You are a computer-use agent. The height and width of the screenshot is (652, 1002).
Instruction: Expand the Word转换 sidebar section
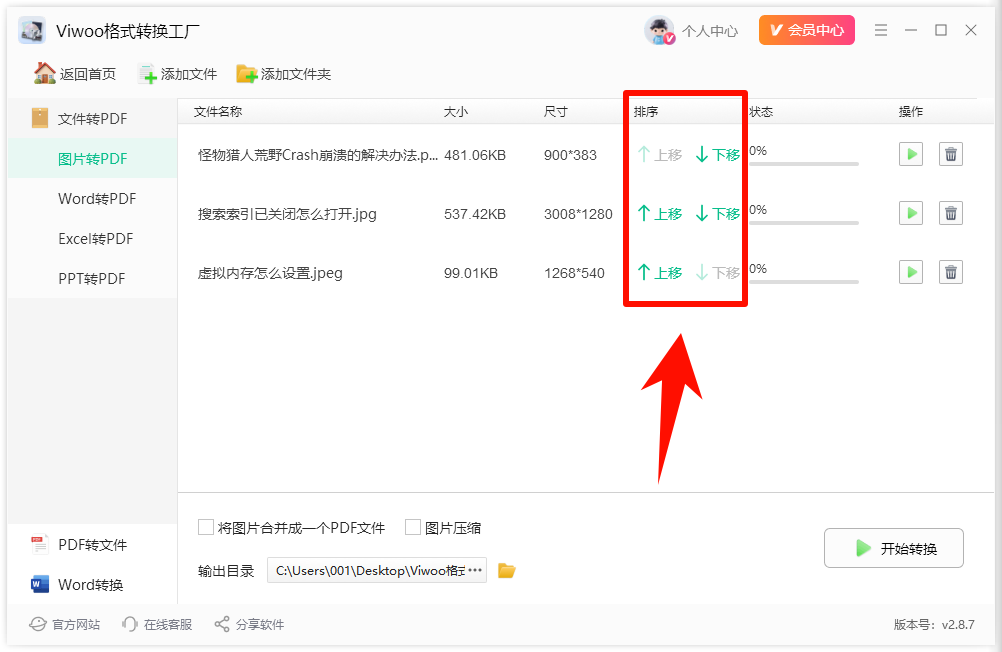click(x=92, y=584)
